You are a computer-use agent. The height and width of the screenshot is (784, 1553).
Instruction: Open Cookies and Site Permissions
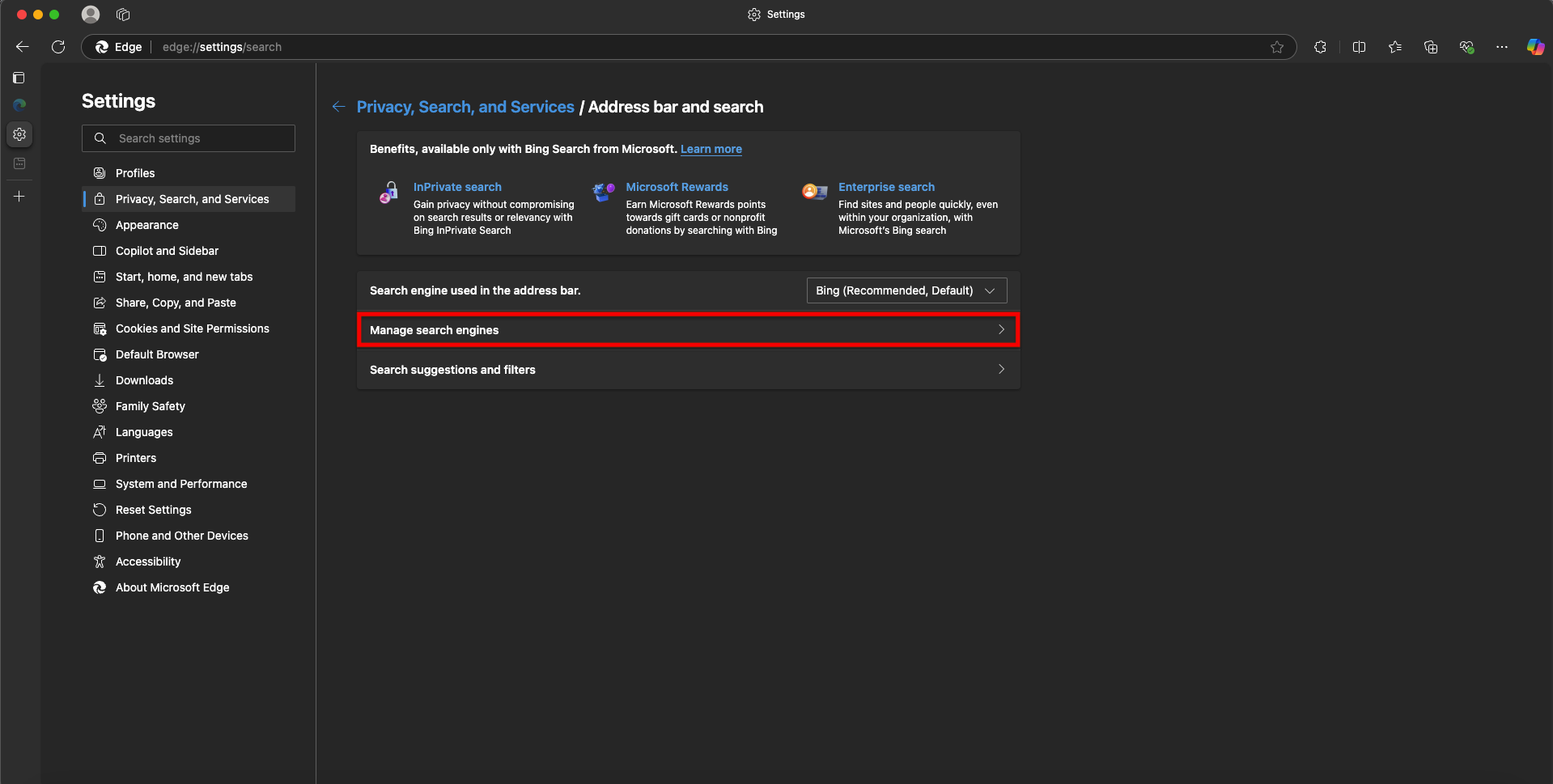(189, 328)
